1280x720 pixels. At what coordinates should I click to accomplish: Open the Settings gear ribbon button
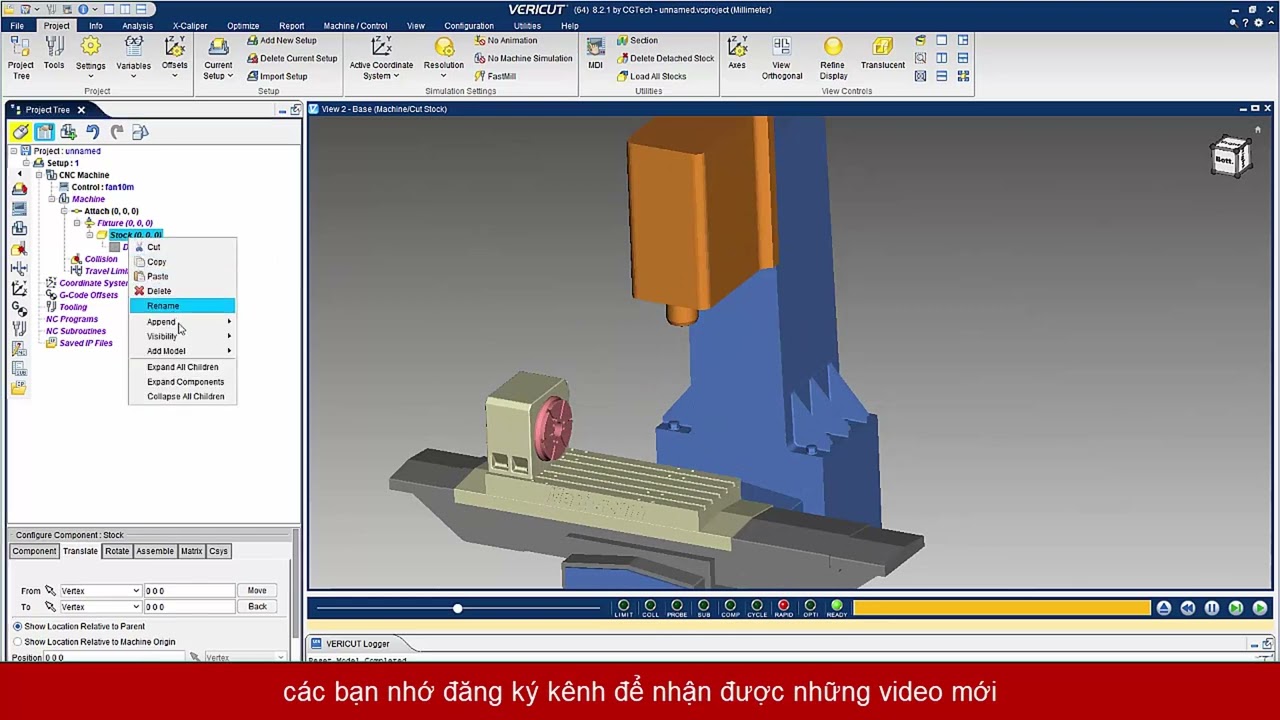coord(90,58)
